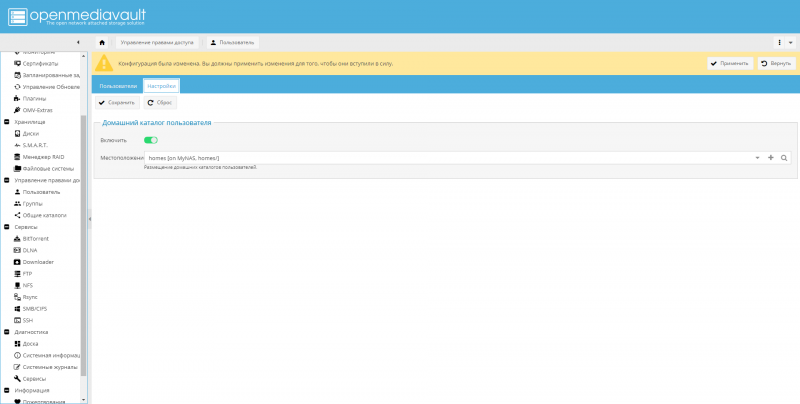The width and height of the screenshot is (800, 404).
Task: Collapse the Диагностика tree section
Action: point(7,332)
